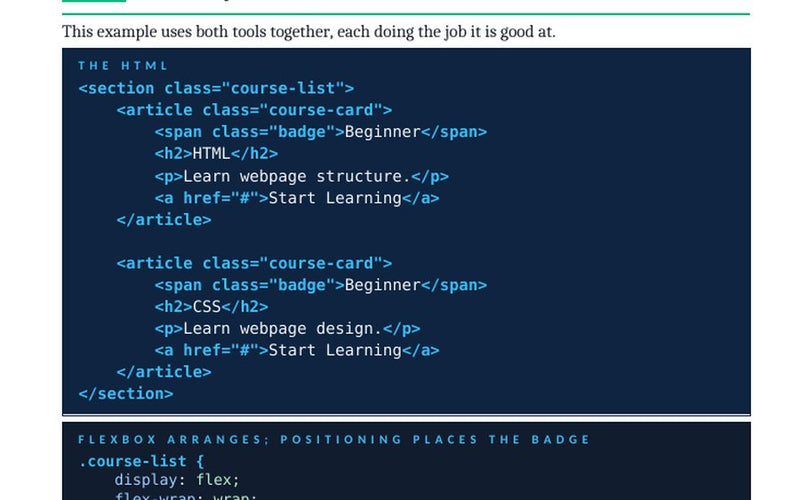Select the <h2>CSS</h2> code line

[x=211, y=307]
